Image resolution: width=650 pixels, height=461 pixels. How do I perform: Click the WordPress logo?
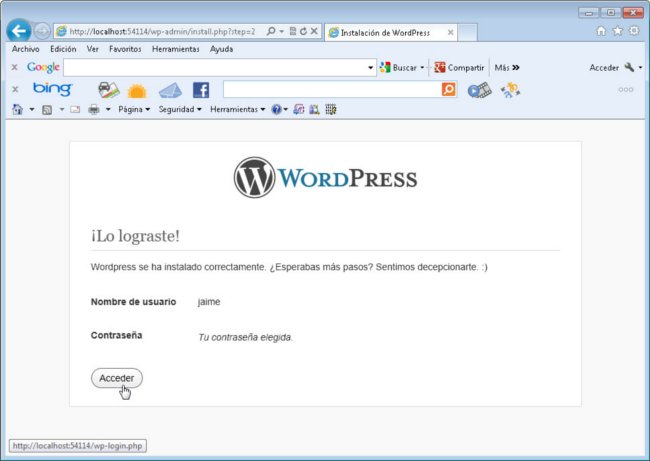pyautogui.click(x=325, y=177)
